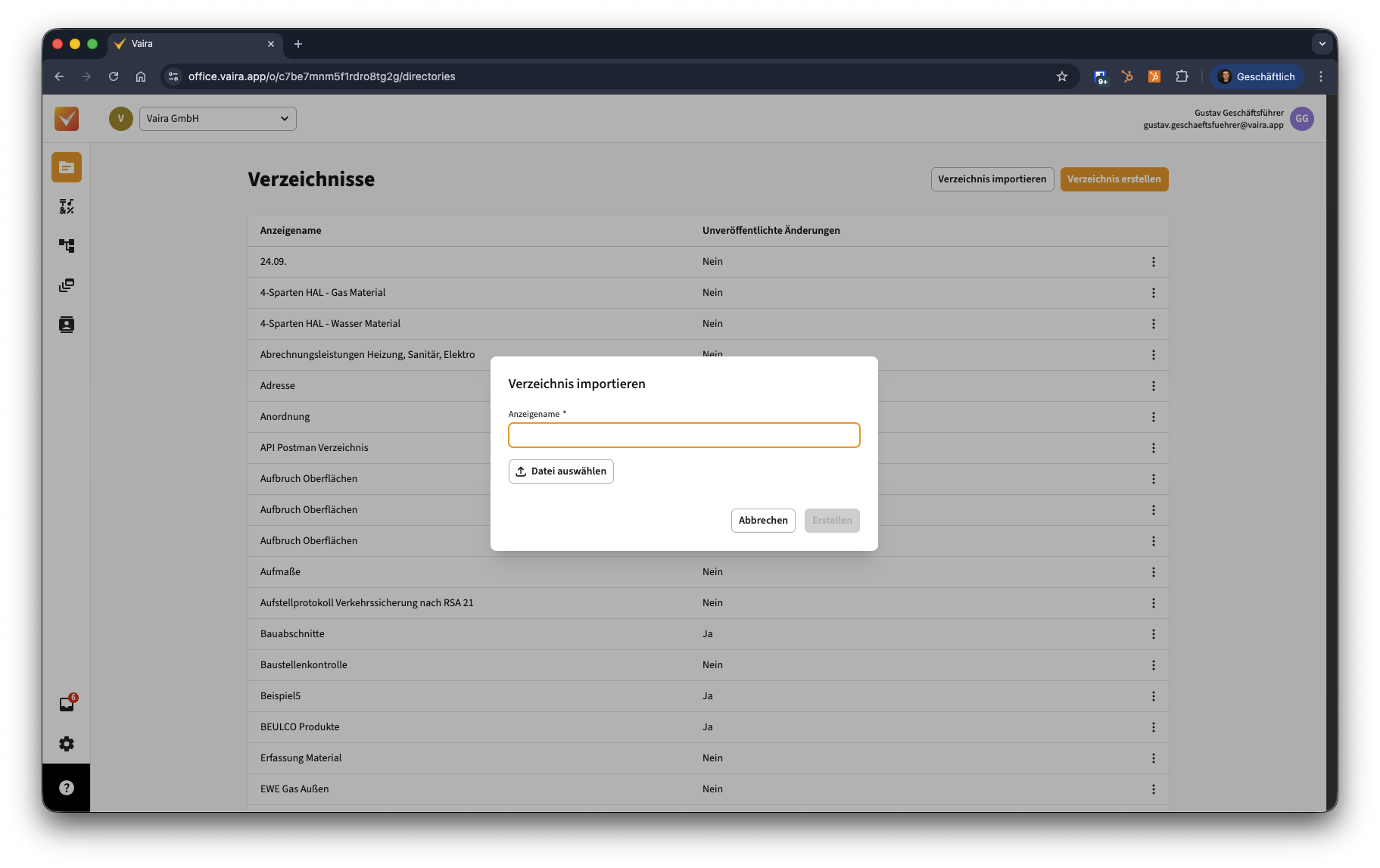Open the directories sidebar icon
Screen dimensions: 1380x868
tap(67, 167)
